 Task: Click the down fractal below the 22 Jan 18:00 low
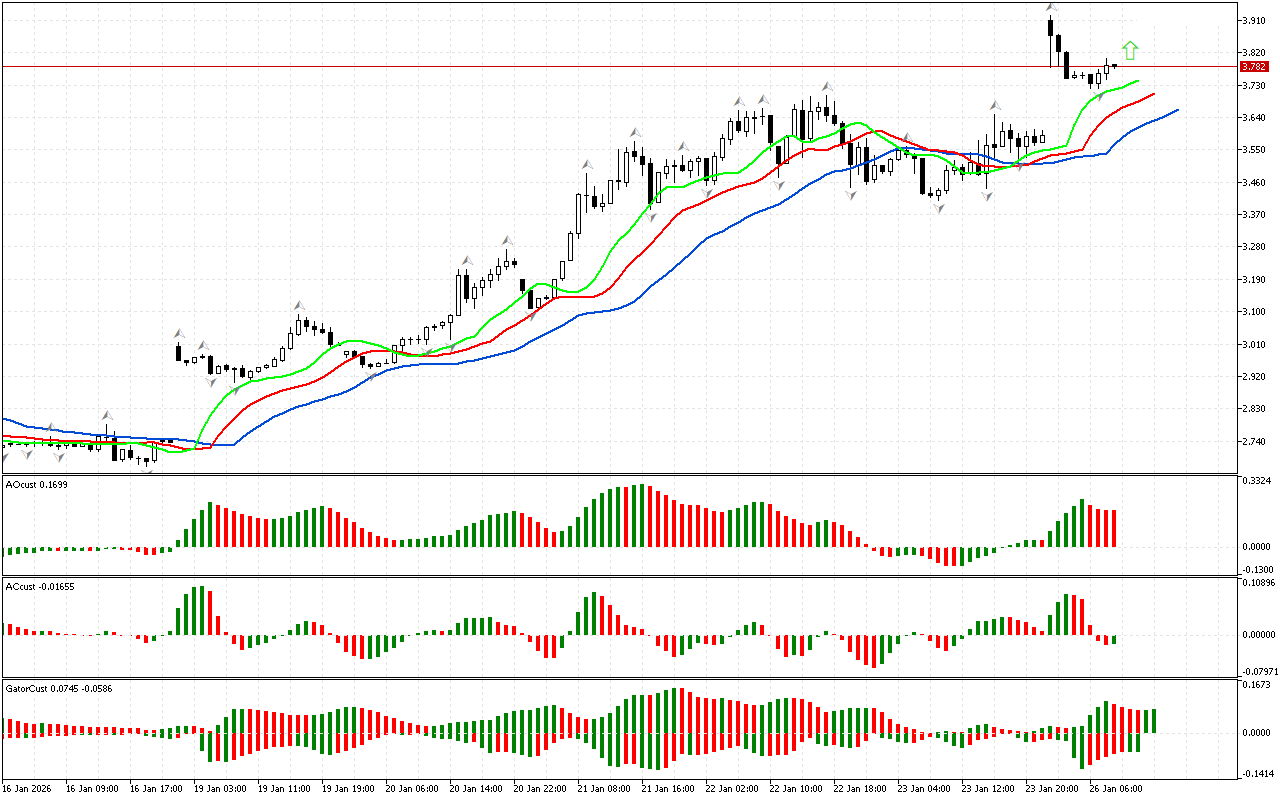[x=851, y=195]
